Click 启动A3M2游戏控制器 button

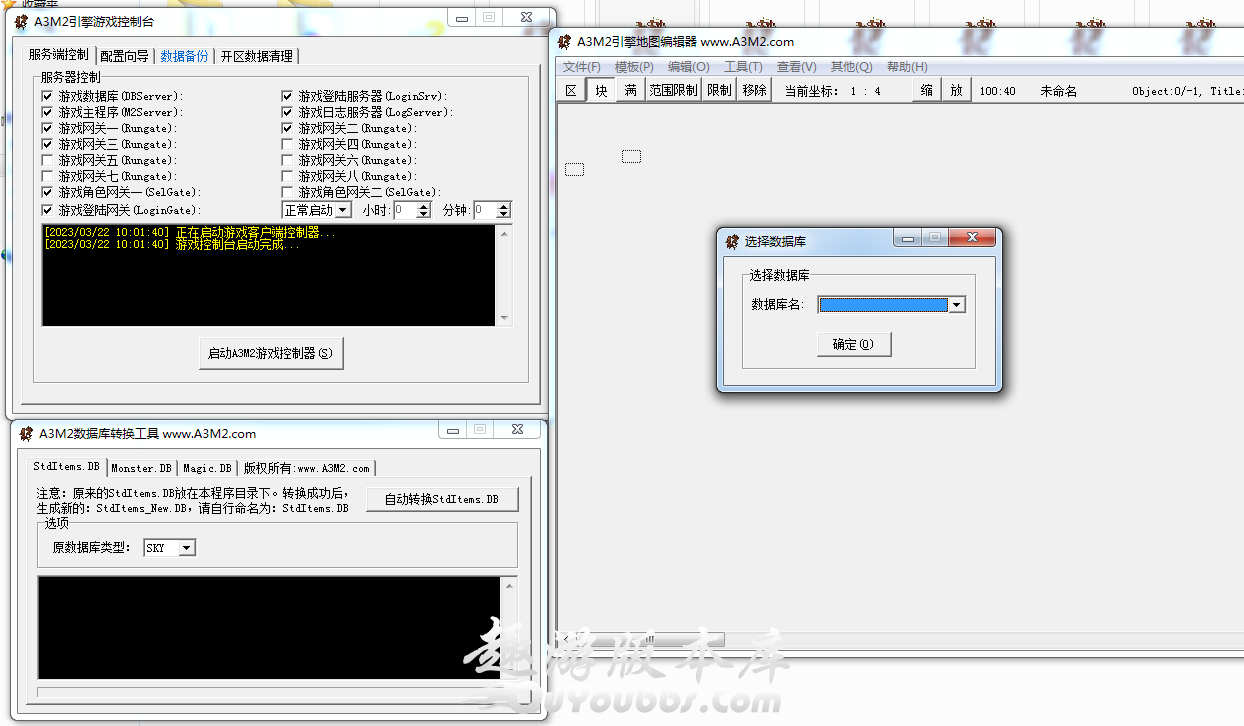coord(270,353)
